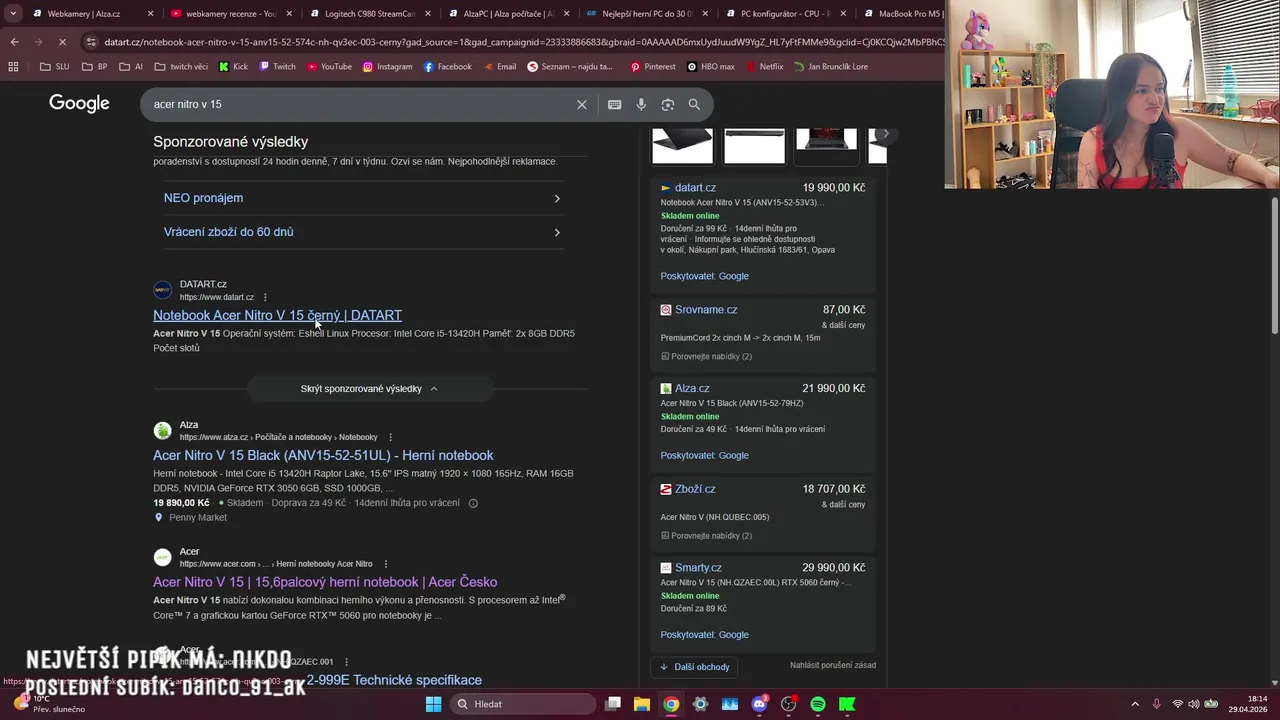1280x720 pixels.
Task: Open more options for DATART.cz result
Action: pos(265,297)
